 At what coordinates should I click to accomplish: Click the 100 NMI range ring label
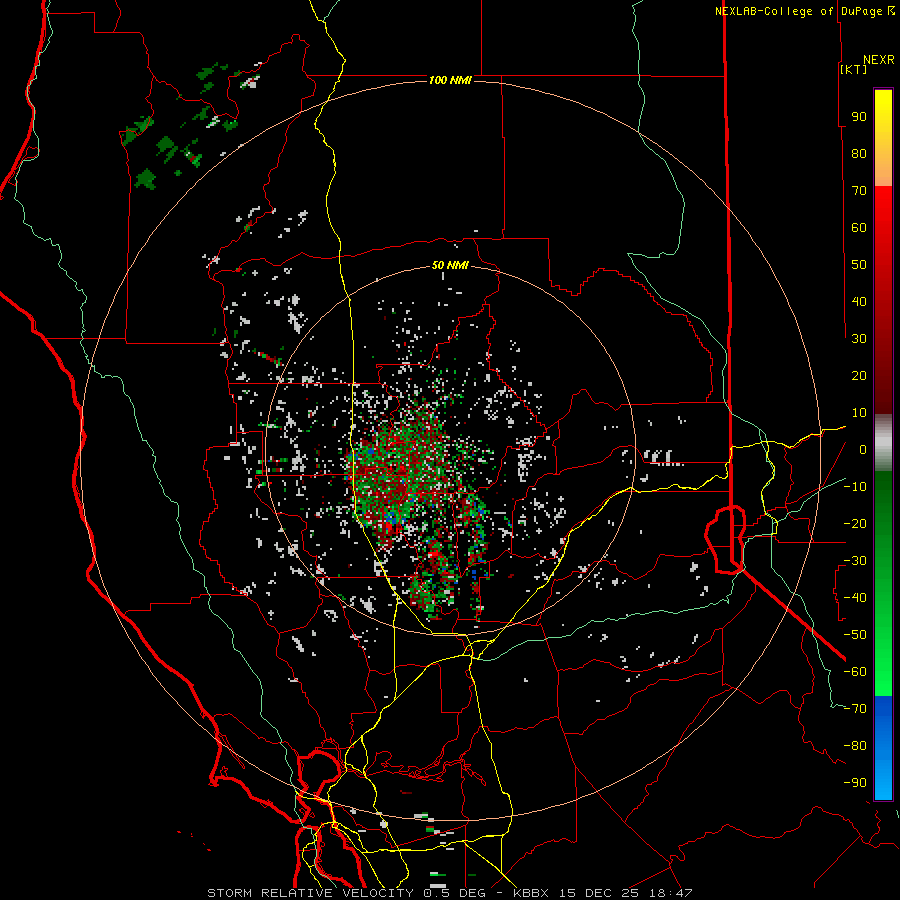click(450, 80)
